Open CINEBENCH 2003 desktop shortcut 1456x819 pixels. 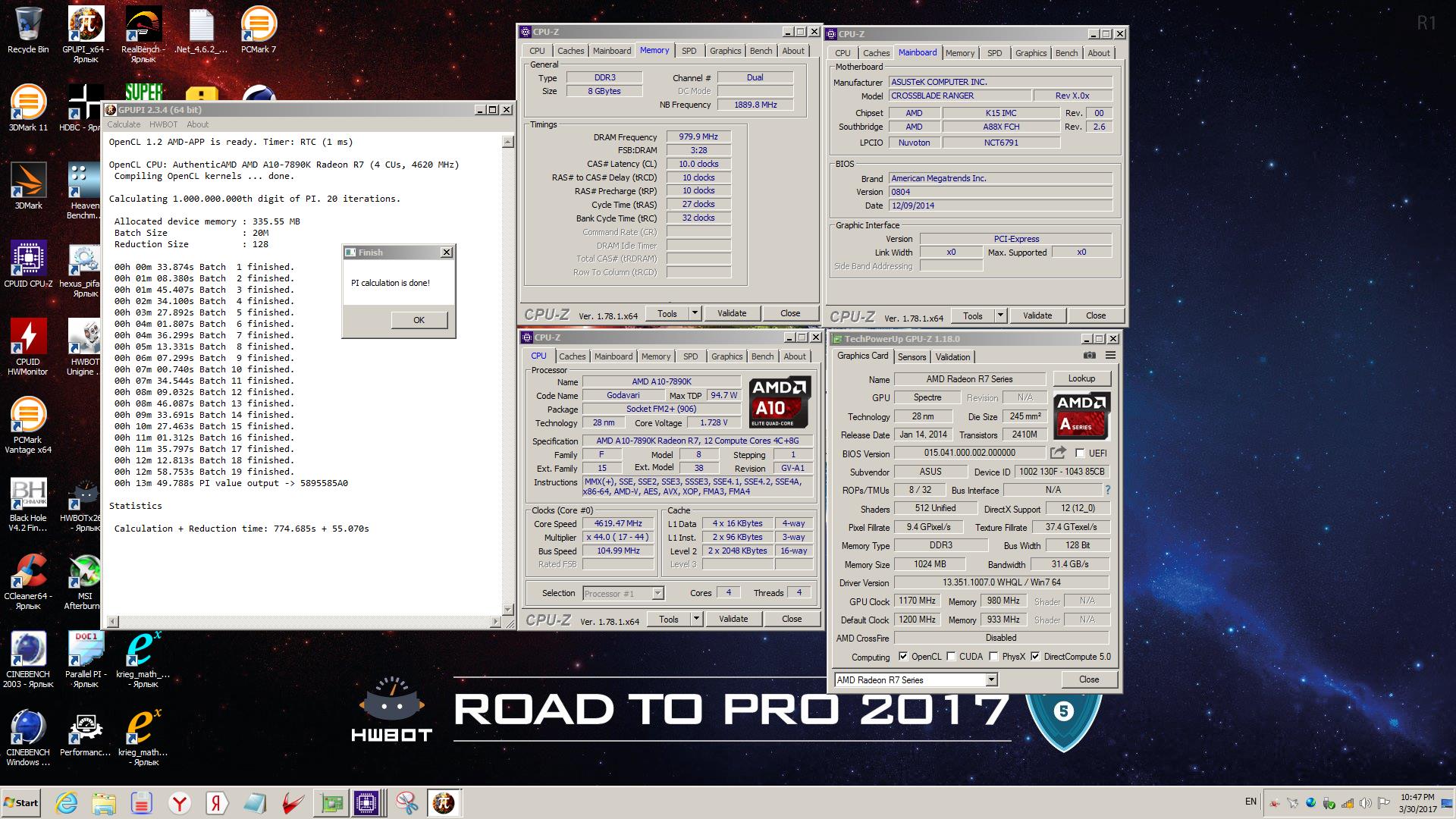coord(28,660)
